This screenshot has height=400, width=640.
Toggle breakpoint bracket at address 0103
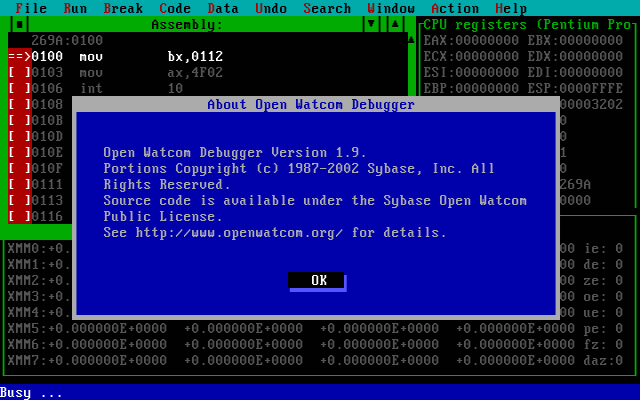coord(20,72)
